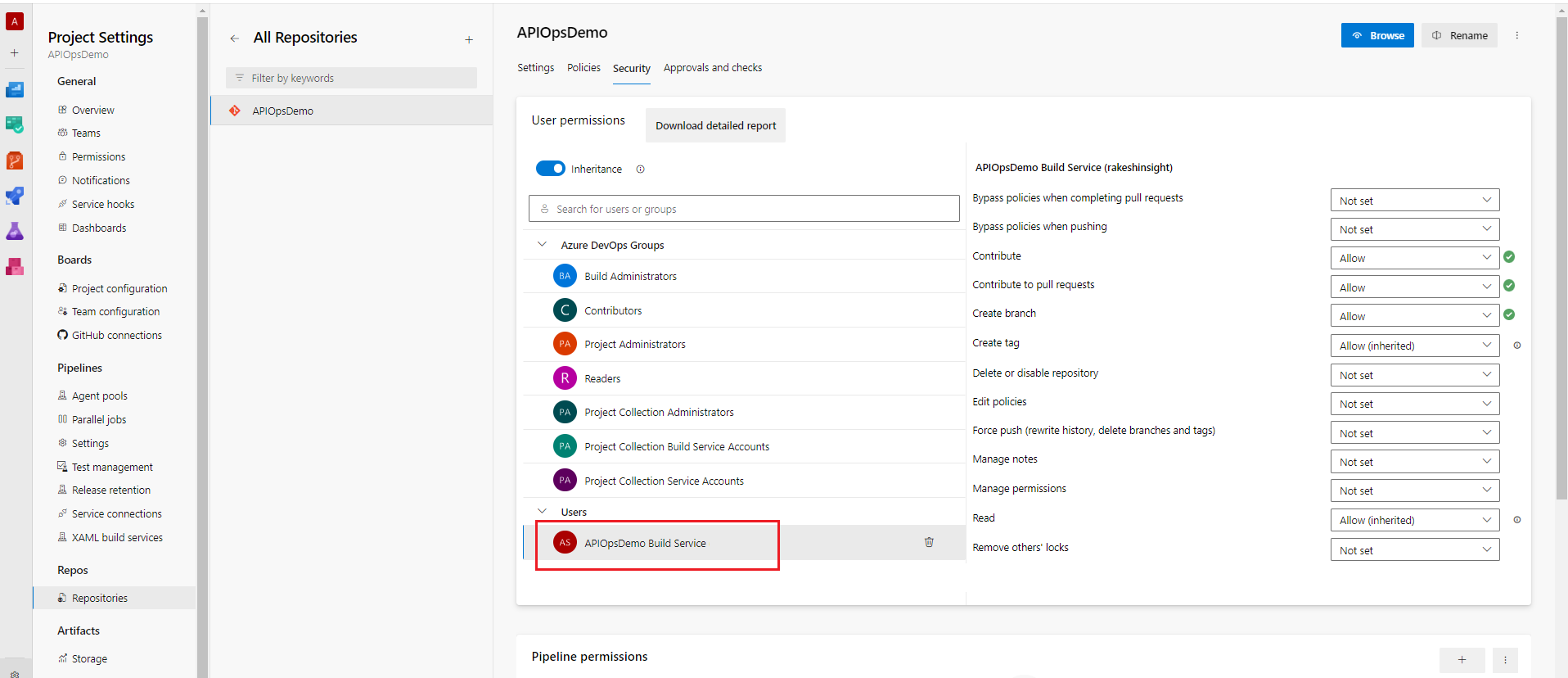Open Create branch permission dropdown
1568x678 pixels.
pos(1415,316)
